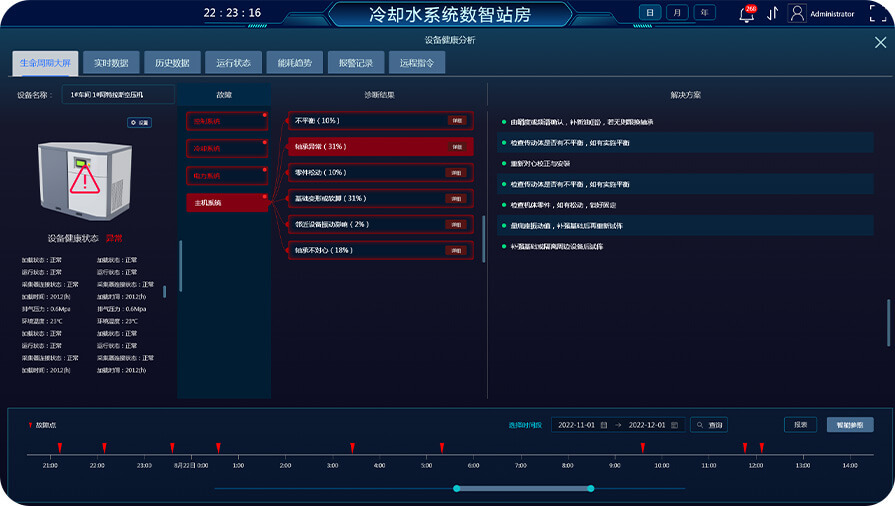The height and width of the screenshot is (506, 895).
Task: Click the fault marker near 22:00 on timeline
Action: pyautogui.click(x=104, y=448)
